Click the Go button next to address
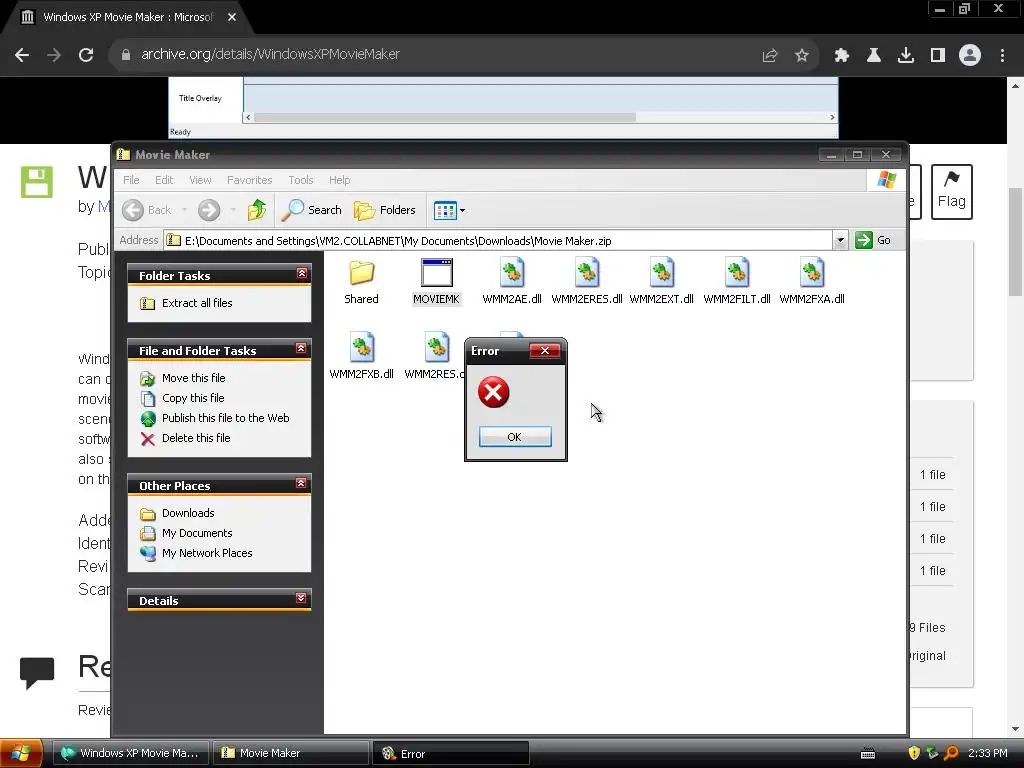The height and width of the screenshot is (768, 1024). pos(873,240)
